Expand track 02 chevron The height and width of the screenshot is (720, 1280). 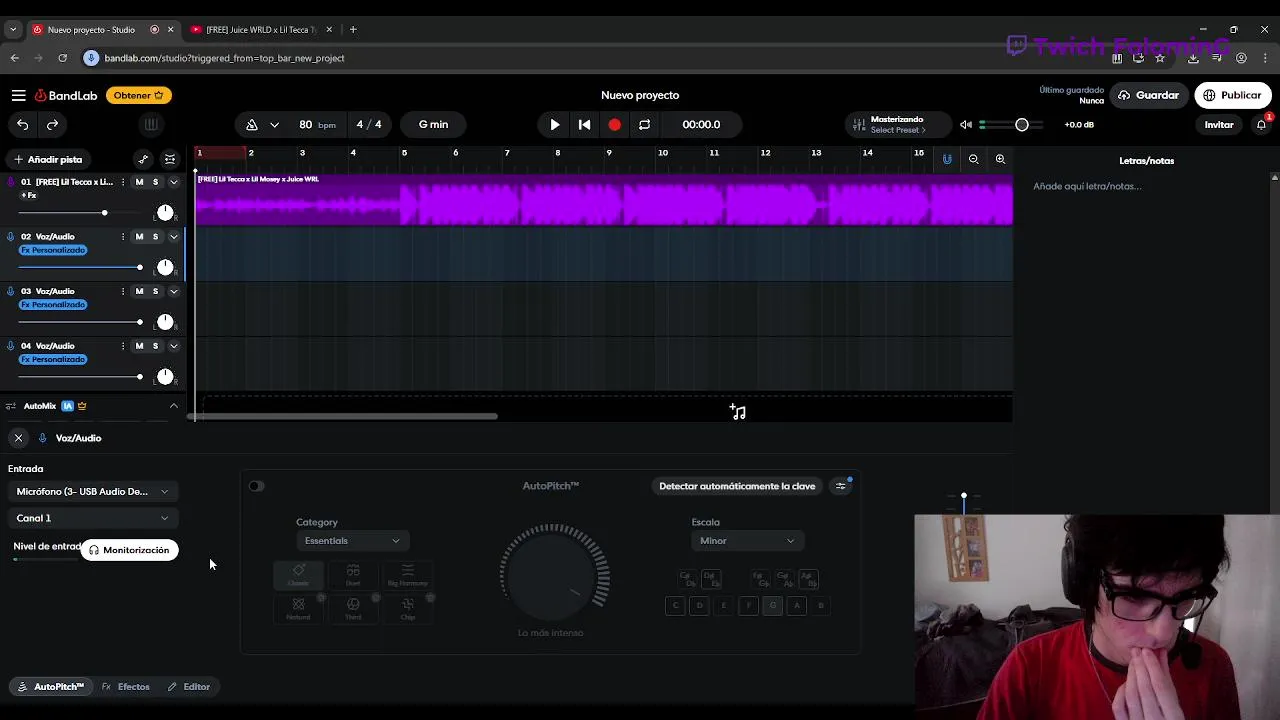(x=173, y=237)
